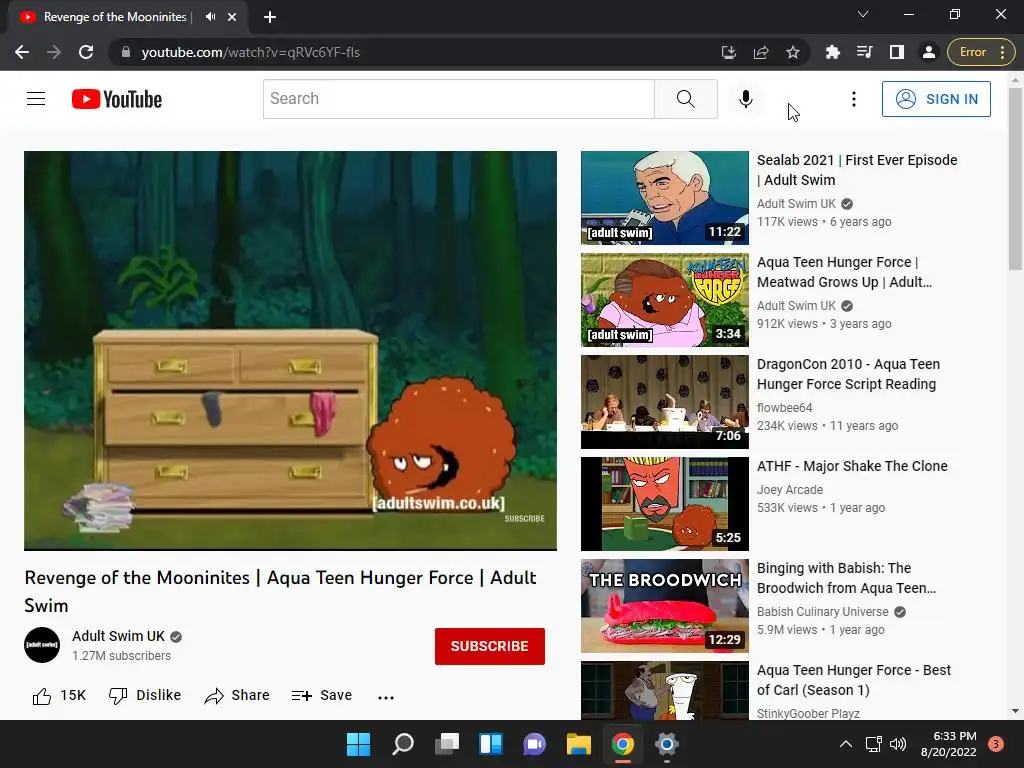Screen dimensions: 1024x768
Task: Open the YouTube hamburger guide menu
Action: pos(36,99)
